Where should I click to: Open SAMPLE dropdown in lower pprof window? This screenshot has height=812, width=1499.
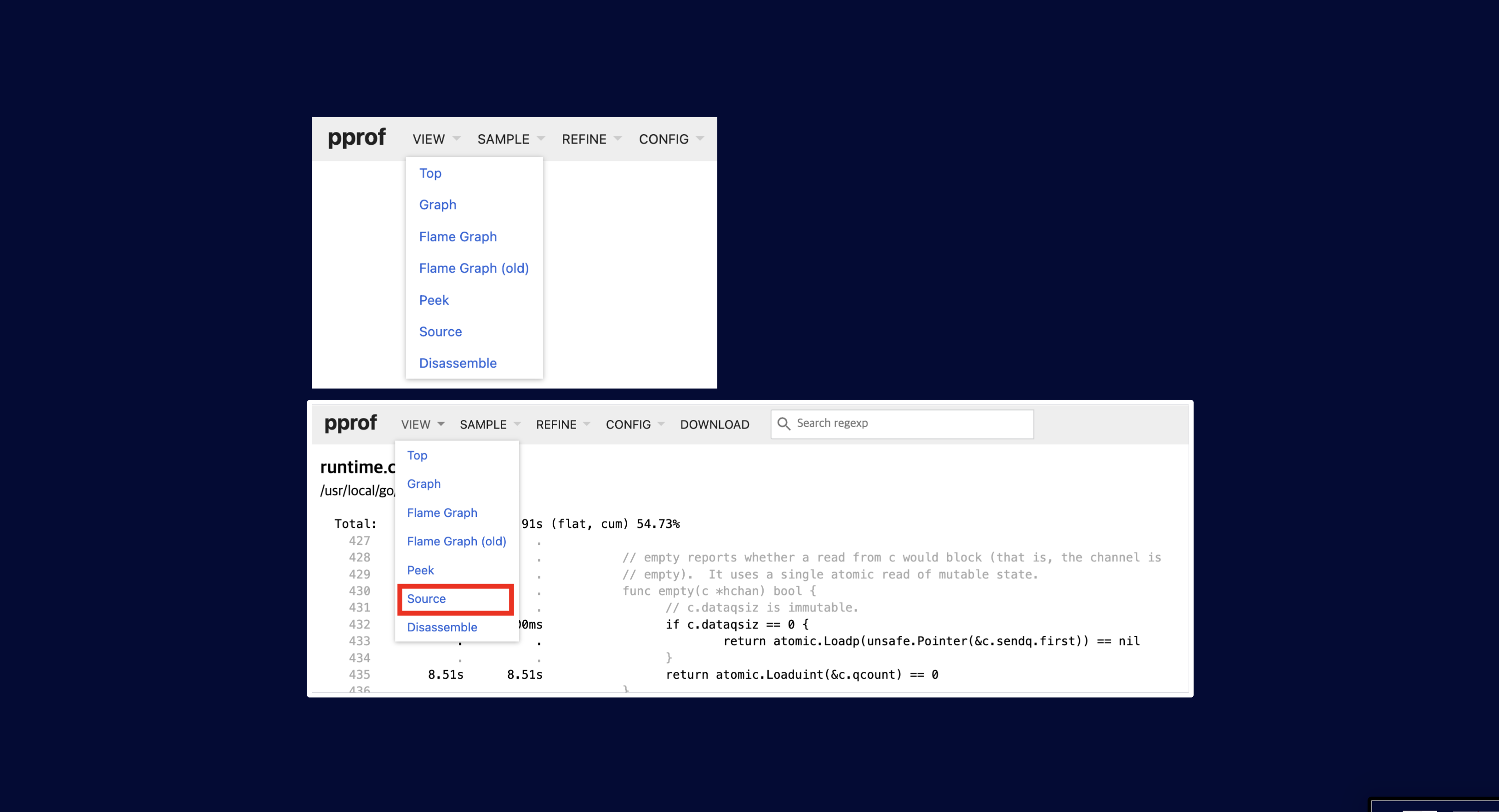tap(490, 424)
